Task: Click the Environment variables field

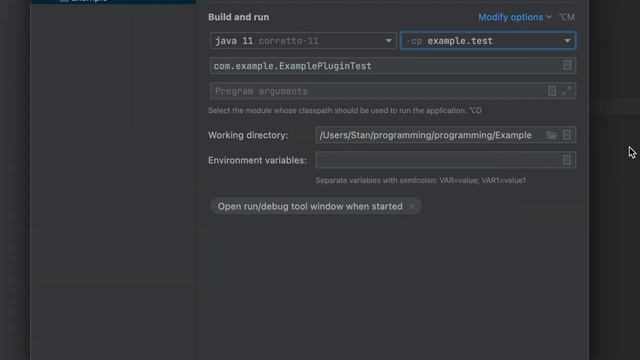Action: click(x=446, y=160)
